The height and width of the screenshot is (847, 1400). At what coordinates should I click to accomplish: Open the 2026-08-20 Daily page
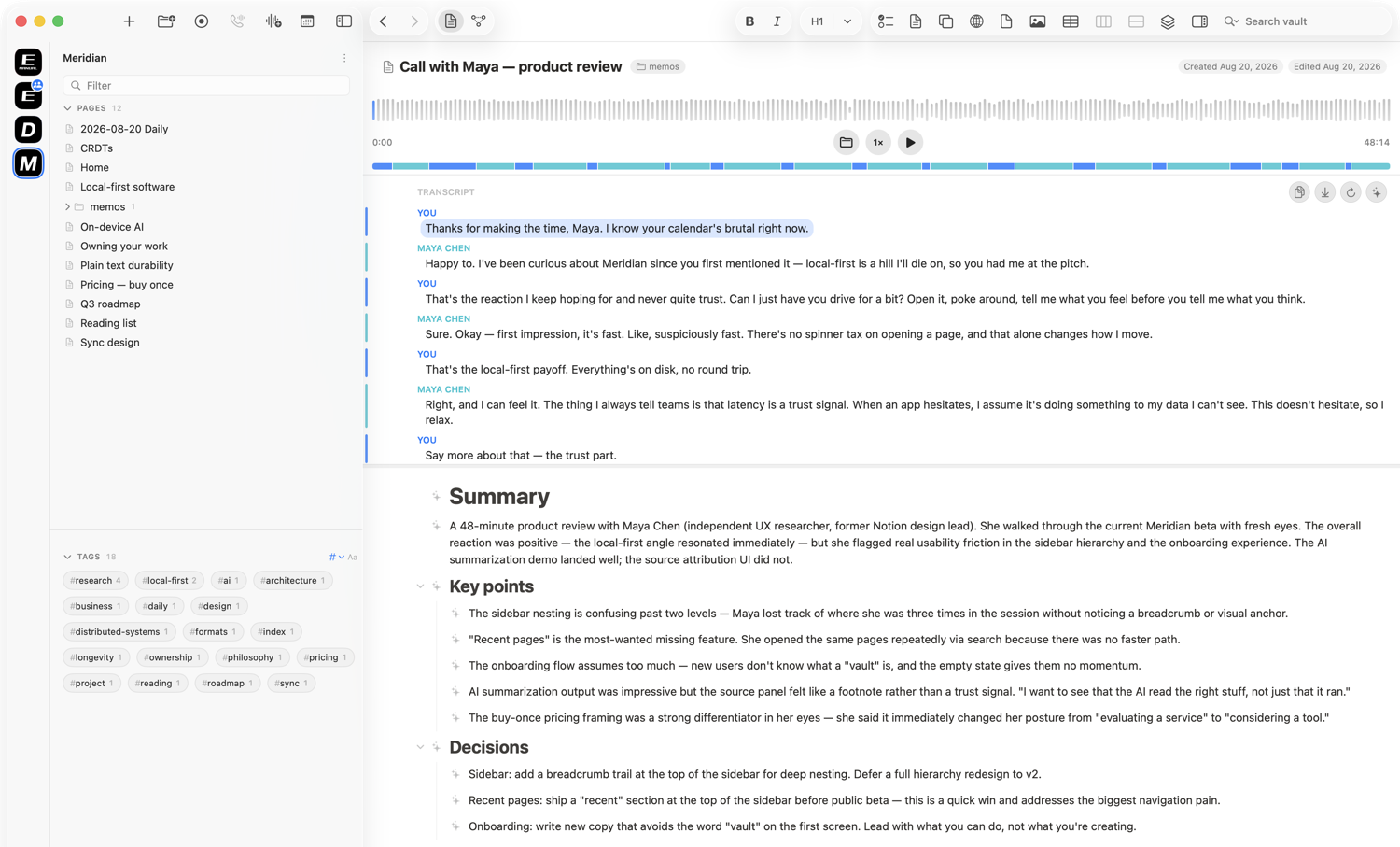(124, 129)
